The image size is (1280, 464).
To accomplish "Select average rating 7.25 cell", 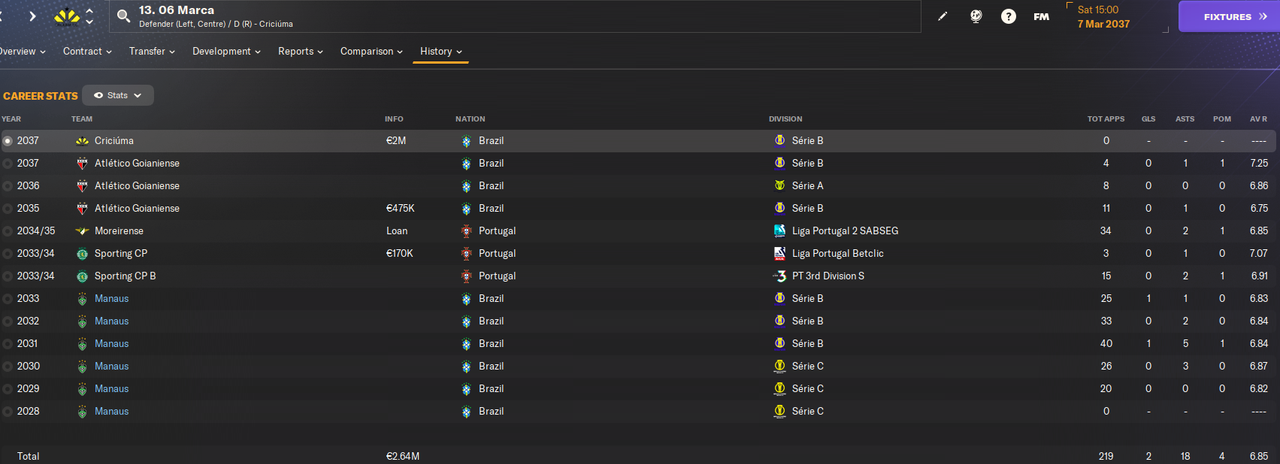I will pos(1259,163).
